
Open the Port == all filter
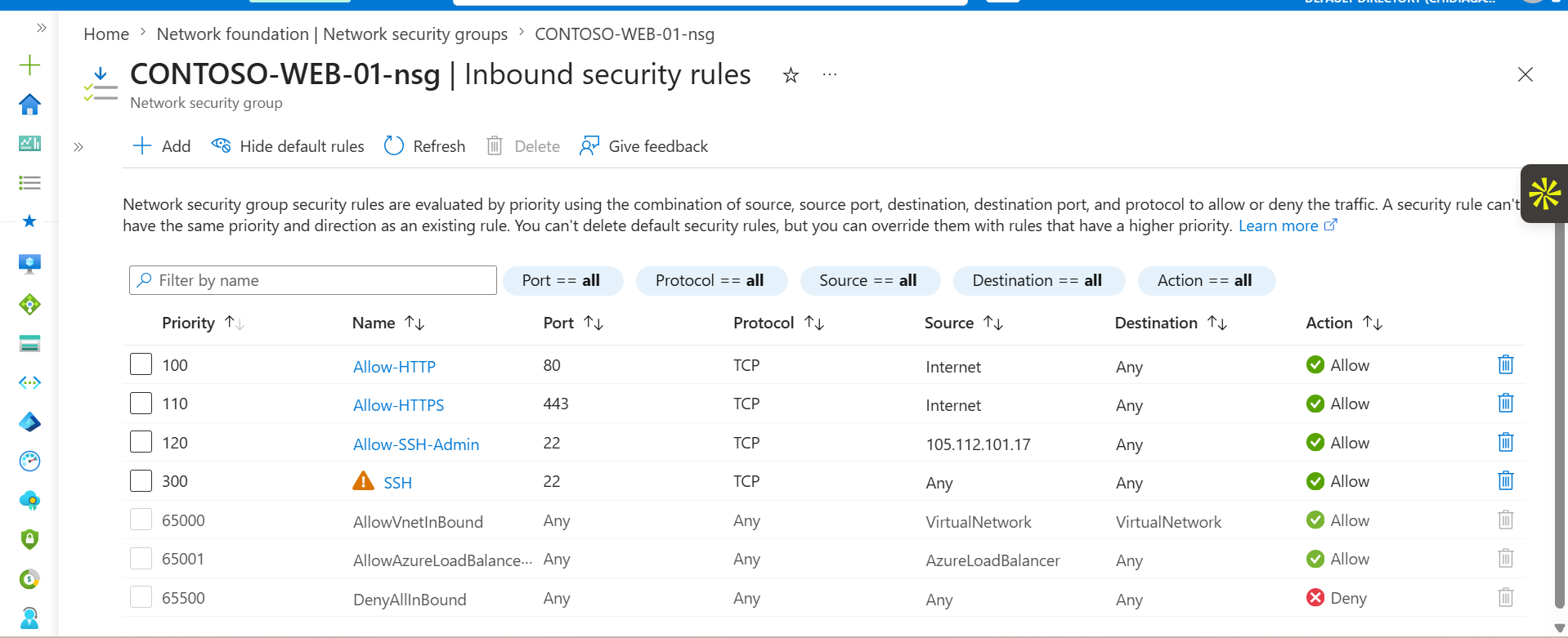click(x=562, y=280)
